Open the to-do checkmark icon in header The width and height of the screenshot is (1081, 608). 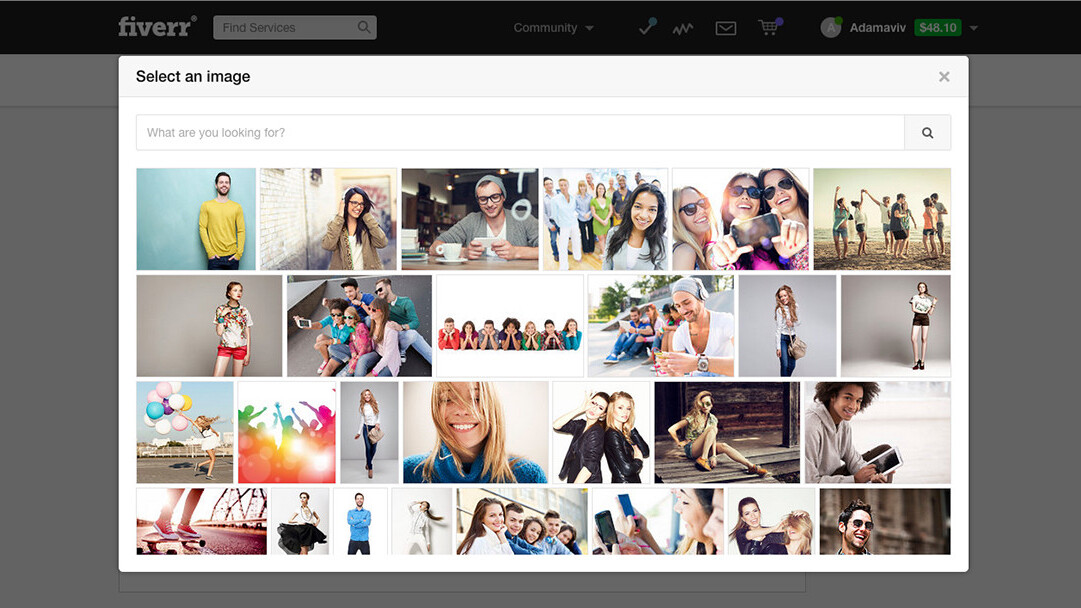tap(647, 28)
